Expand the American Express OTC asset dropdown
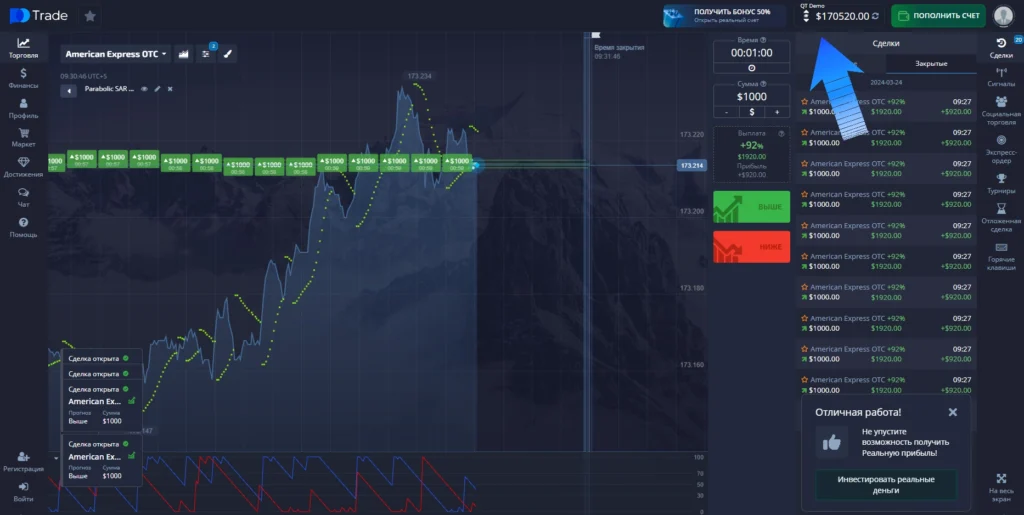The width and height of the screenshot is (1024, 515). coord(115,54)
